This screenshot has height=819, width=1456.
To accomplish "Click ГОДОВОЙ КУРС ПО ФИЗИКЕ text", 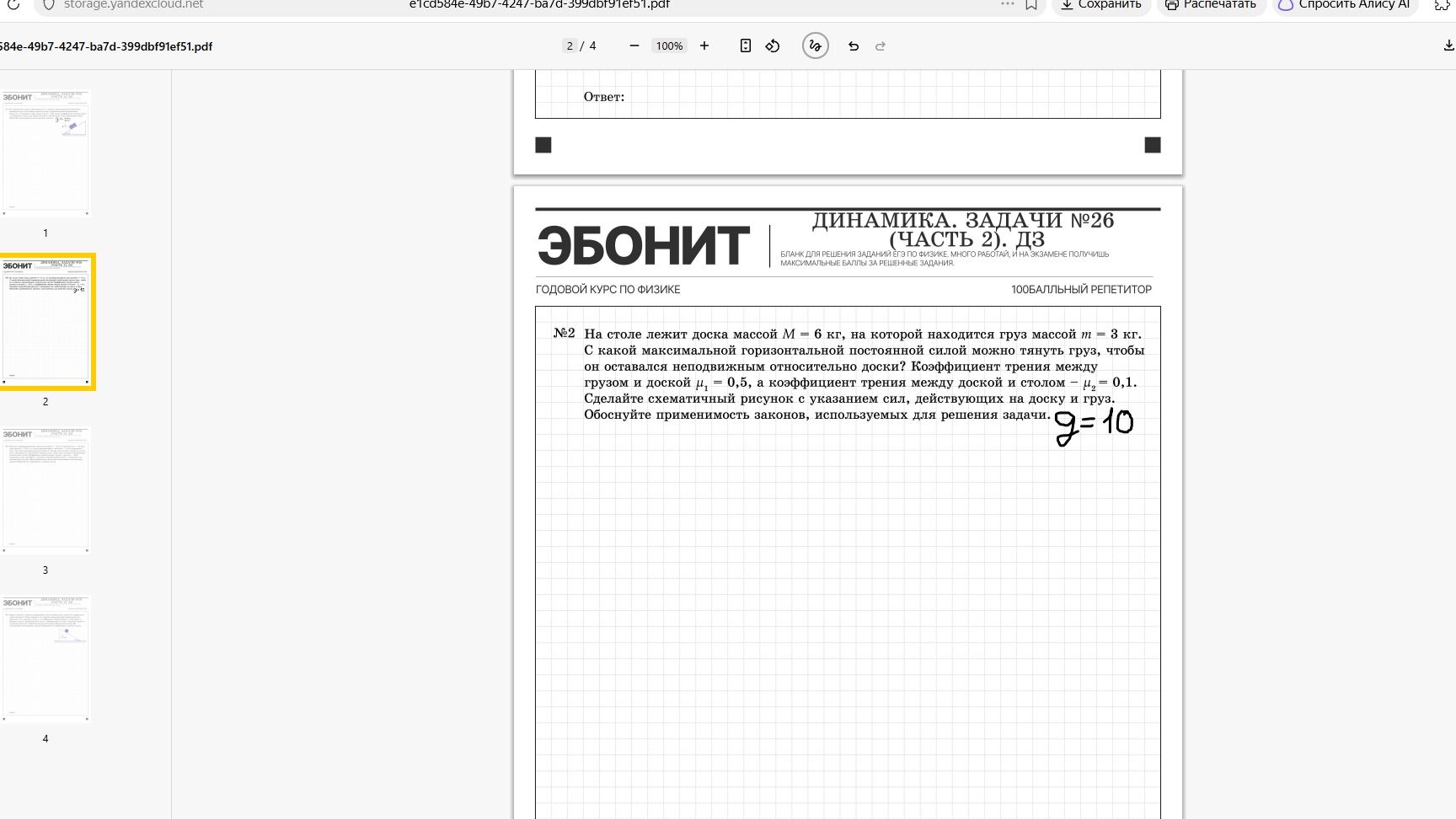I will (x=608, y=289).
